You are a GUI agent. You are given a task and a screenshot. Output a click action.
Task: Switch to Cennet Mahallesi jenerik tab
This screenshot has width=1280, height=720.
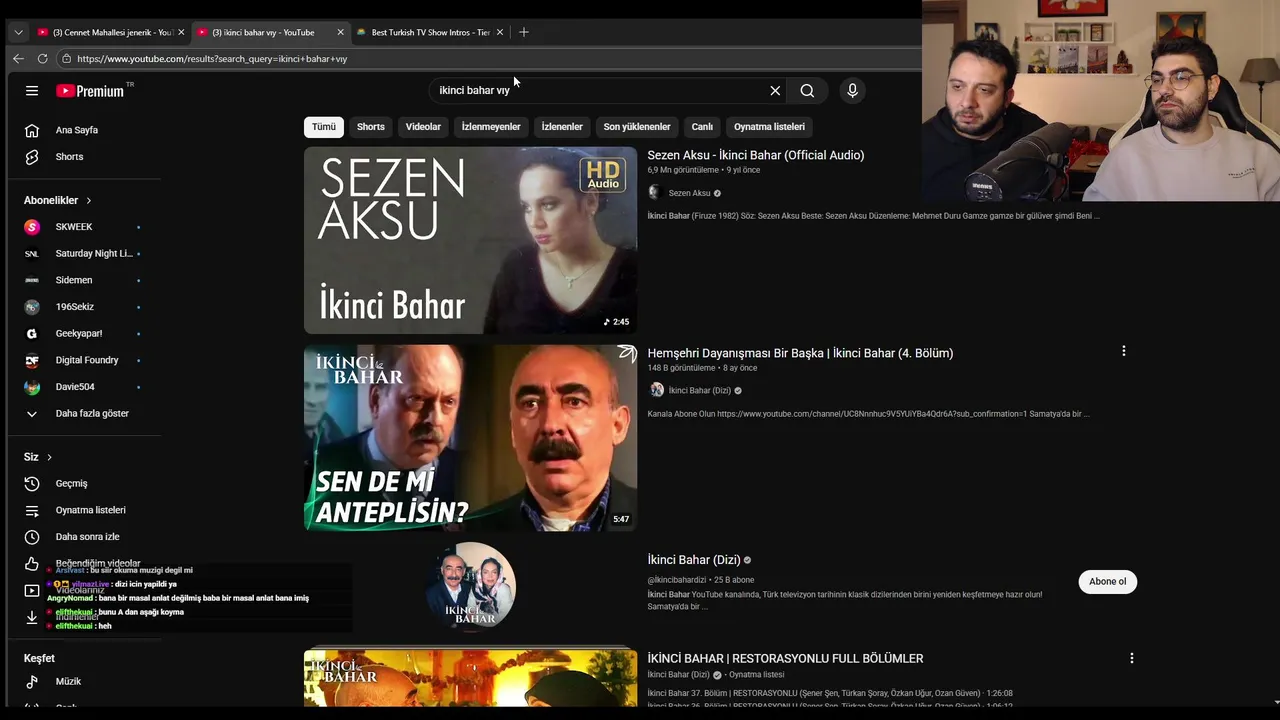point(104,32)
